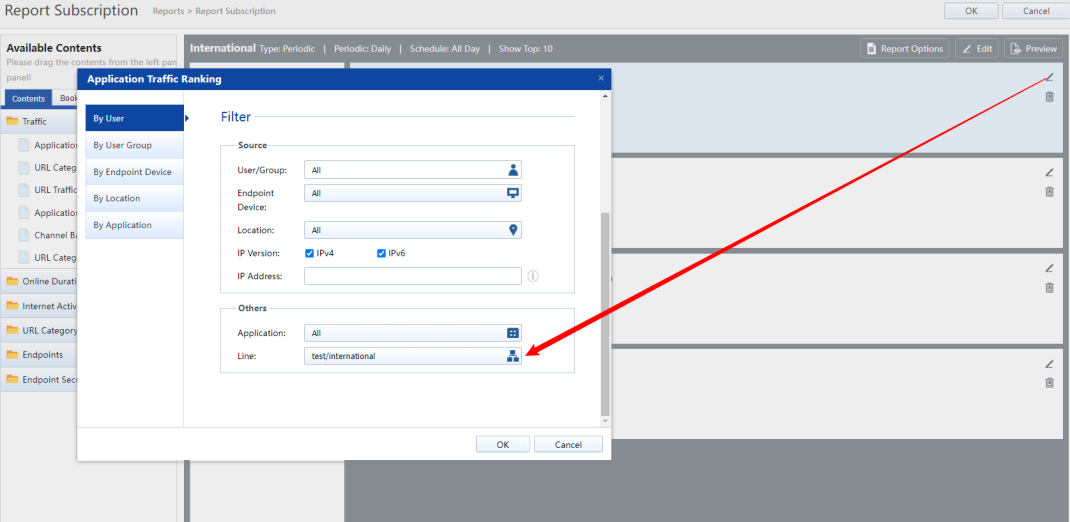
Task: Click the application grid icon in Application field
Action: click(x=513, y=333)
